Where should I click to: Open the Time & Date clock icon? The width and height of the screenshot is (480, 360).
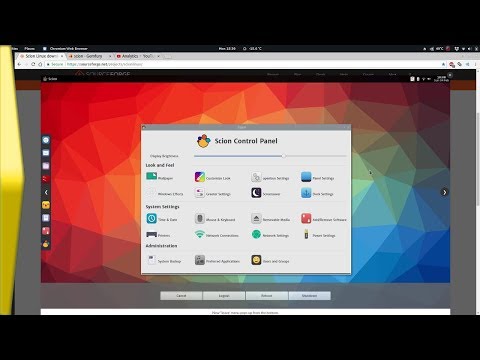152,218
